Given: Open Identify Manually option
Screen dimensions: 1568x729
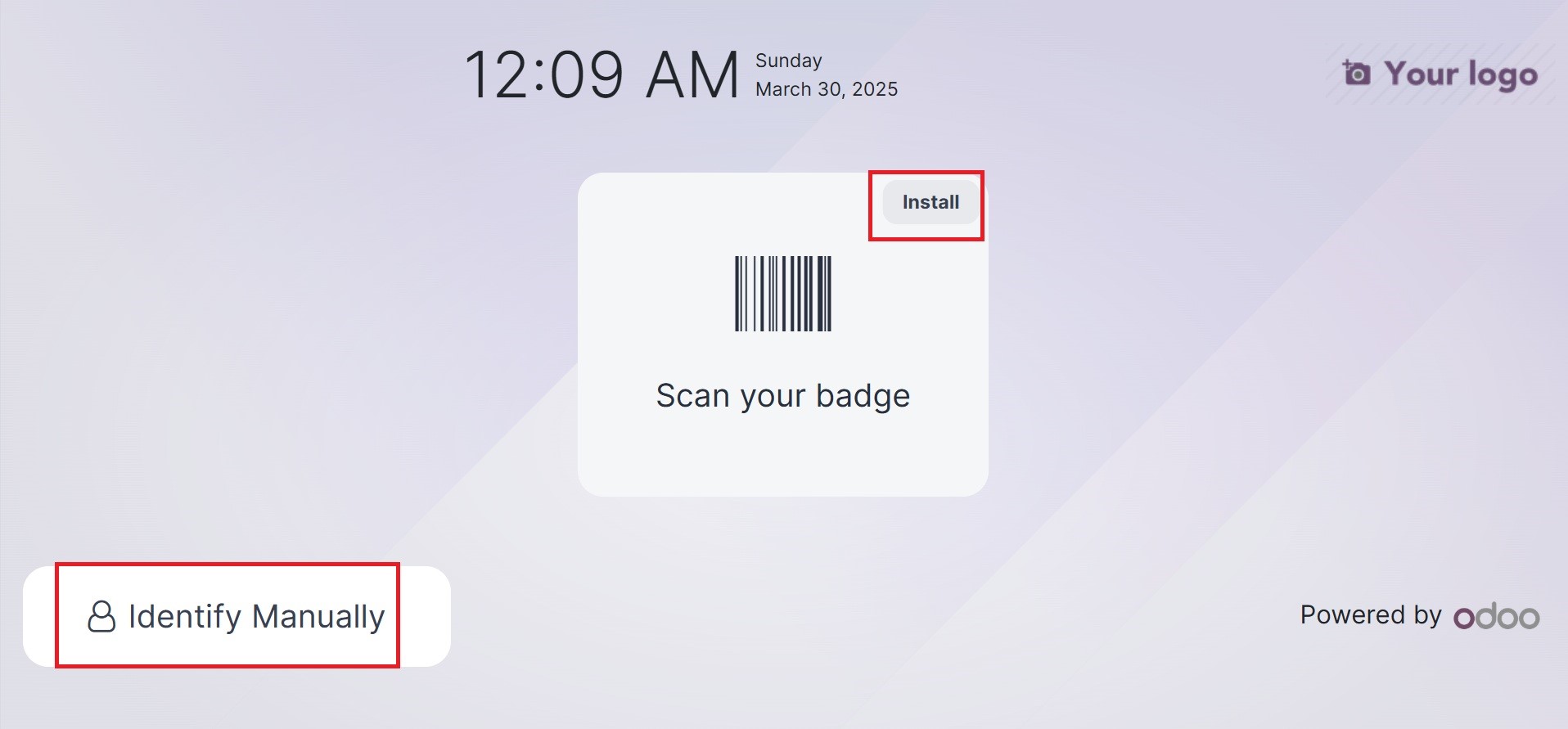Looking at the screenshot, I should tap(237, 616).
